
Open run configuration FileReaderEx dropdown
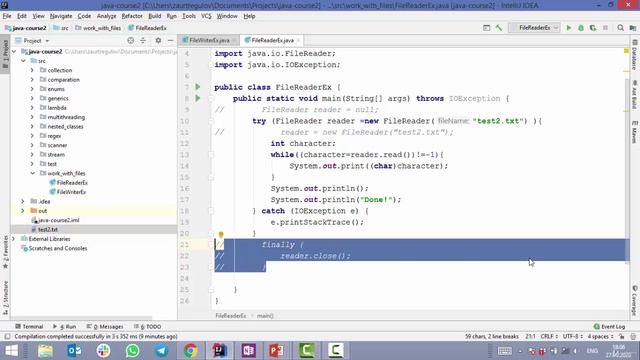click(x=534, y=28)
